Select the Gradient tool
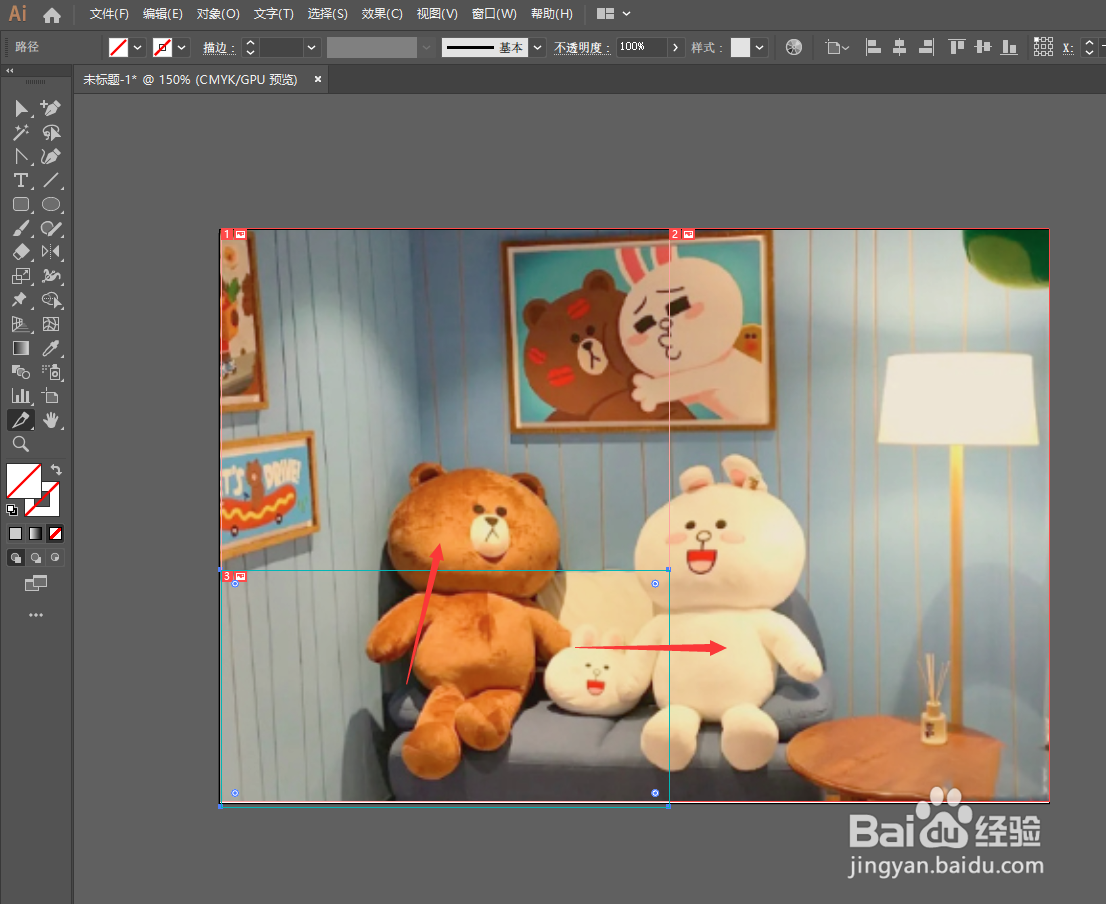 coord(21,348)
